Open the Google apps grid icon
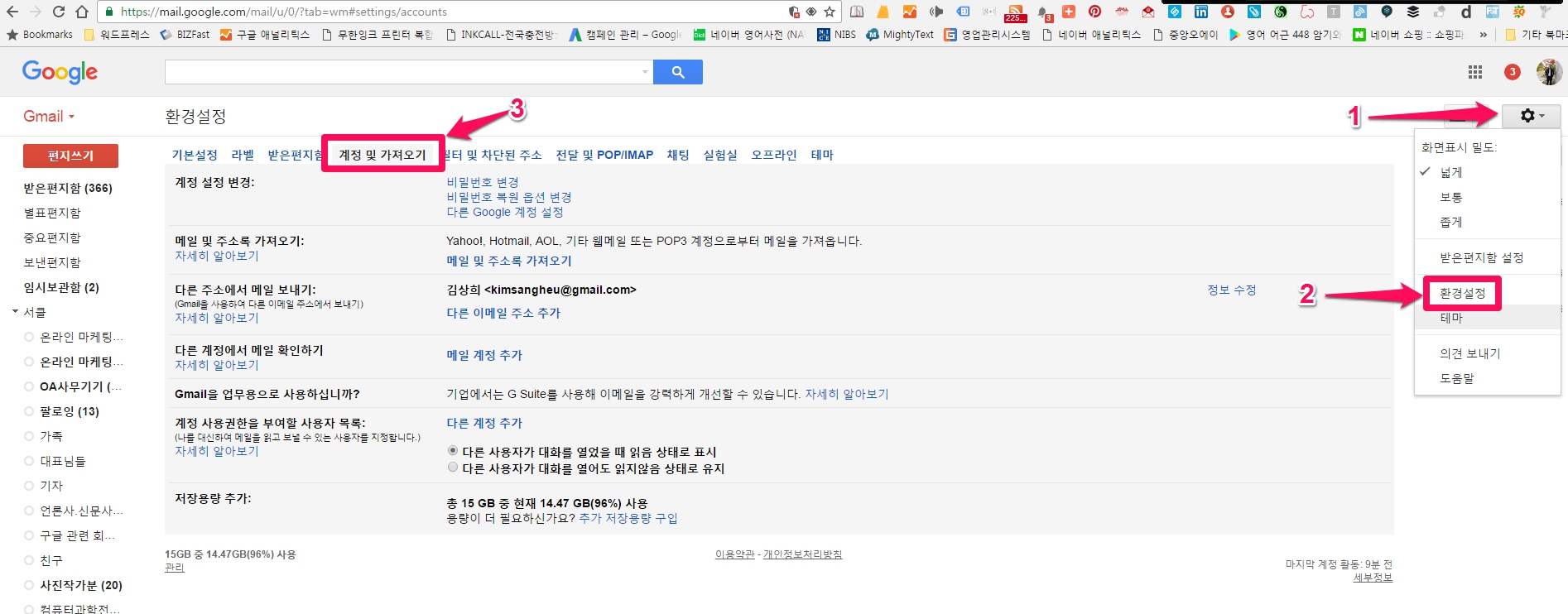The height and width of the screenshot is (614, 1568). [1474, 72]
